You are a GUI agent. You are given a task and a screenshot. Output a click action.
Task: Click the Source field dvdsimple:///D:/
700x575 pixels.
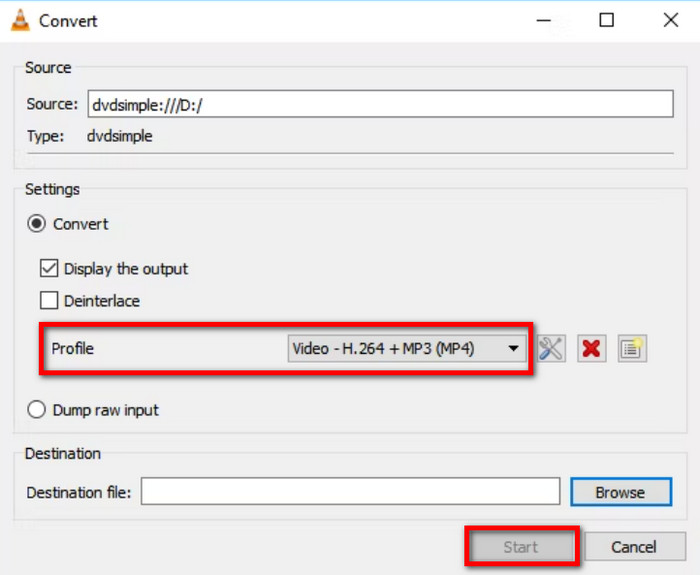380,104
